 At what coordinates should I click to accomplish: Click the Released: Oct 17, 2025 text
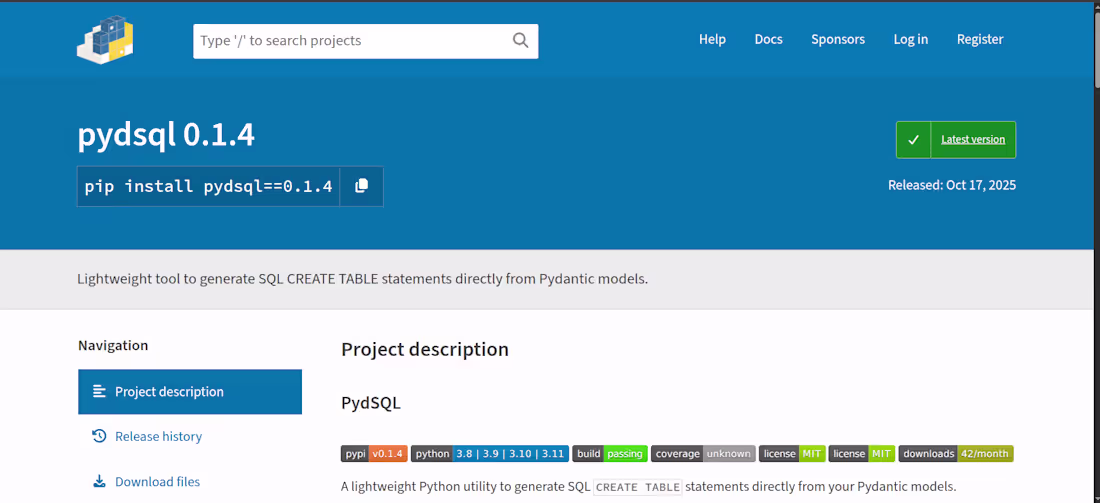click(x=952, y=185)
